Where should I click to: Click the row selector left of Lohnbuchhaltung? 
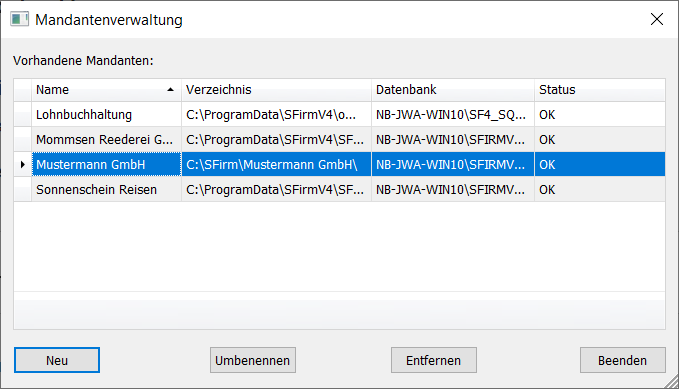(x=23, y=114)
